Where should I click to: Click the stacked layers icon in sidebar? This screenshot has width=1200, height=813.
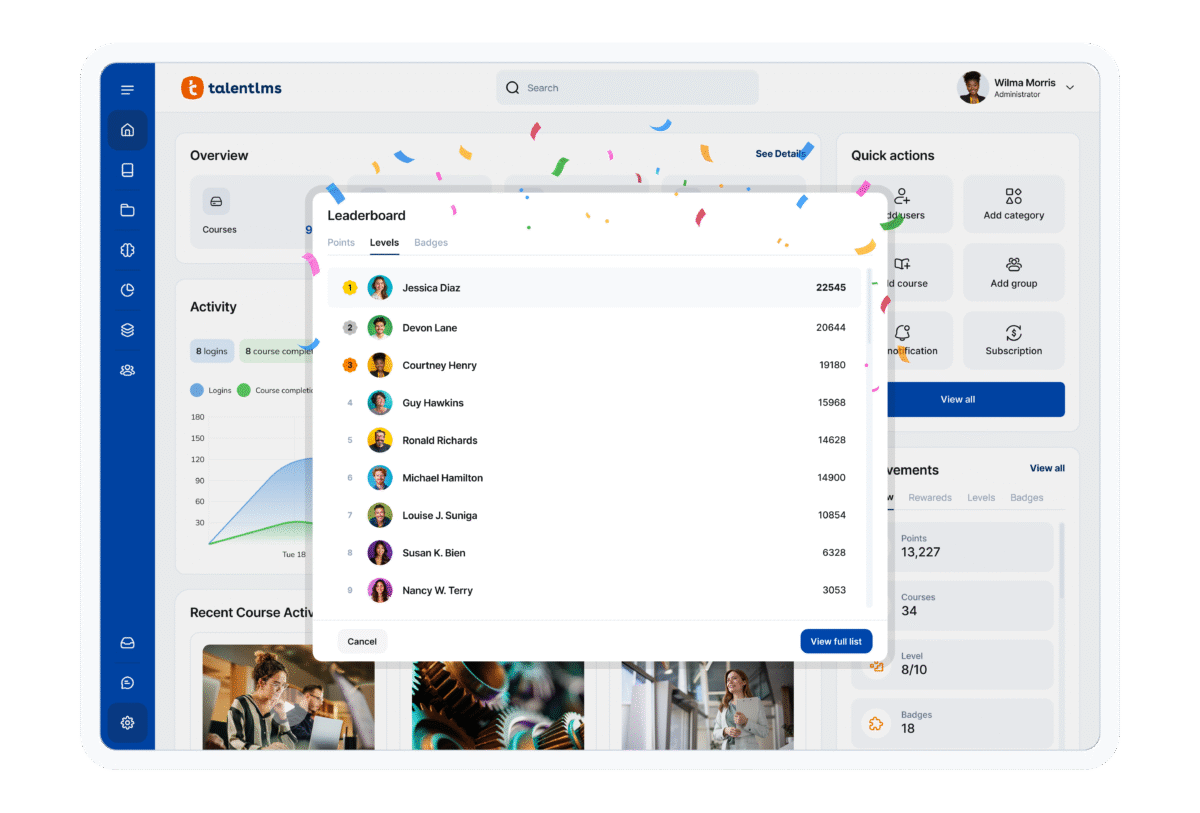127,330
